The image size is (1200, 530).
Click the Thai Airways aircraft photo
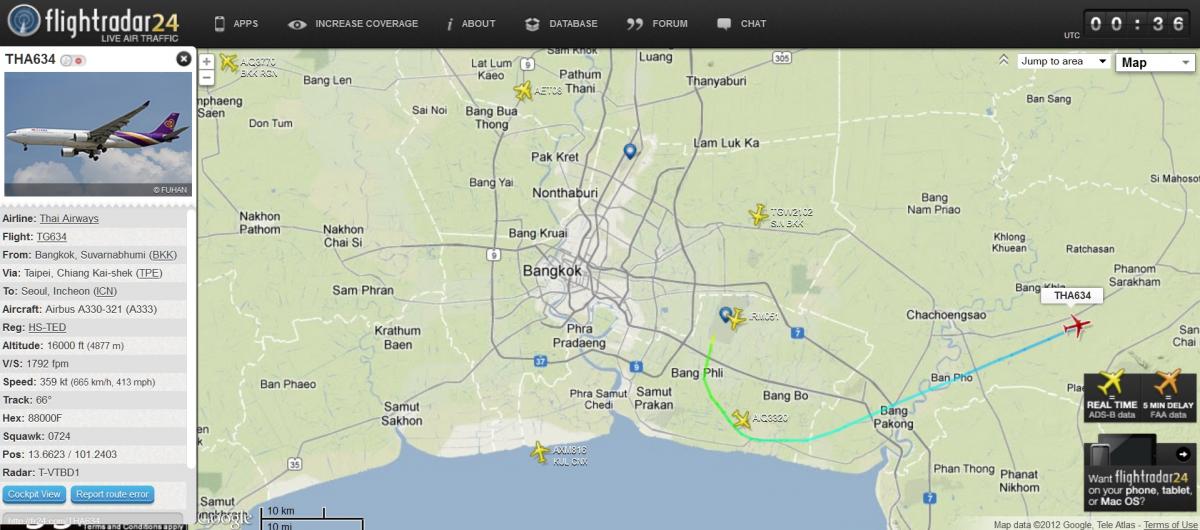pos(98,134)
